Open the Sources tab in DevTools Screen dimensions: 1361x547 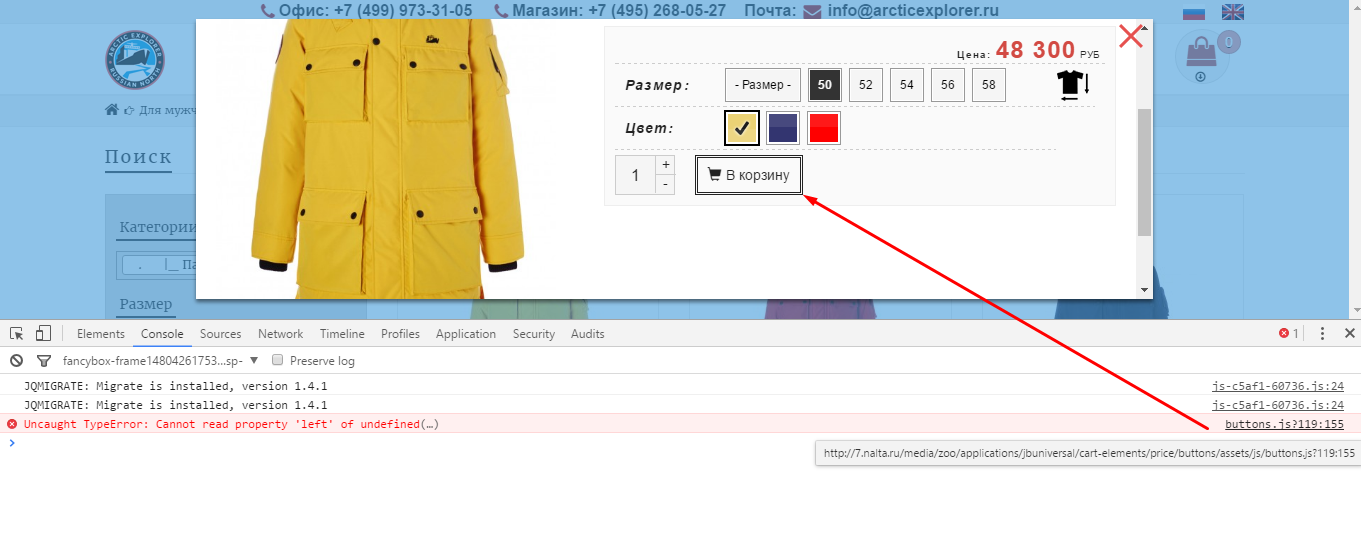[x=220, y=334]
